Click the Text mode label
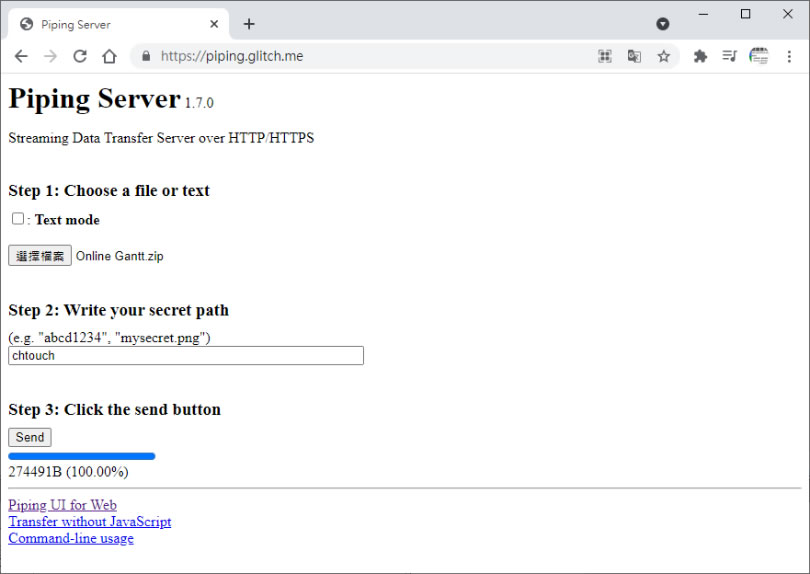Image resolution: width=810 pixels, height=574 pixels. point(67,220)
